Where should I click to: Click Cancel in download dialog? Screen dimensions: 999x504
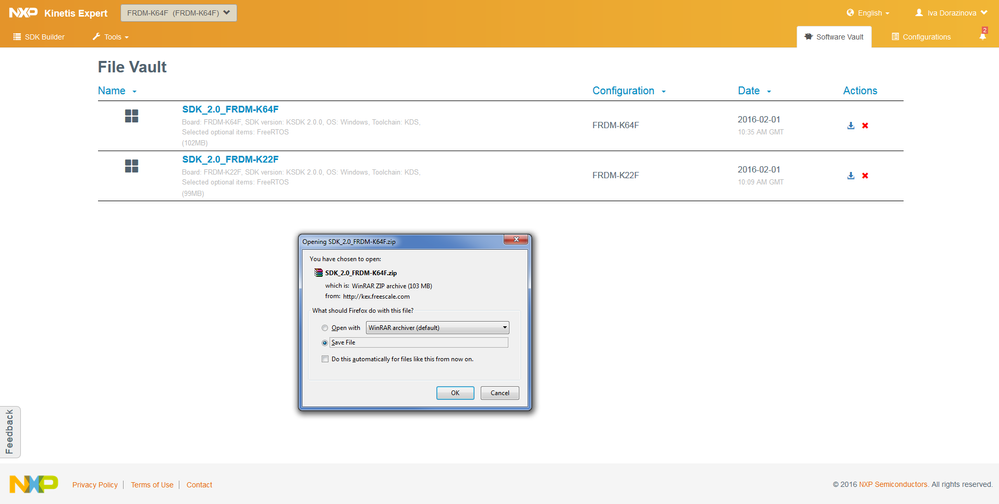click(500, 393)
